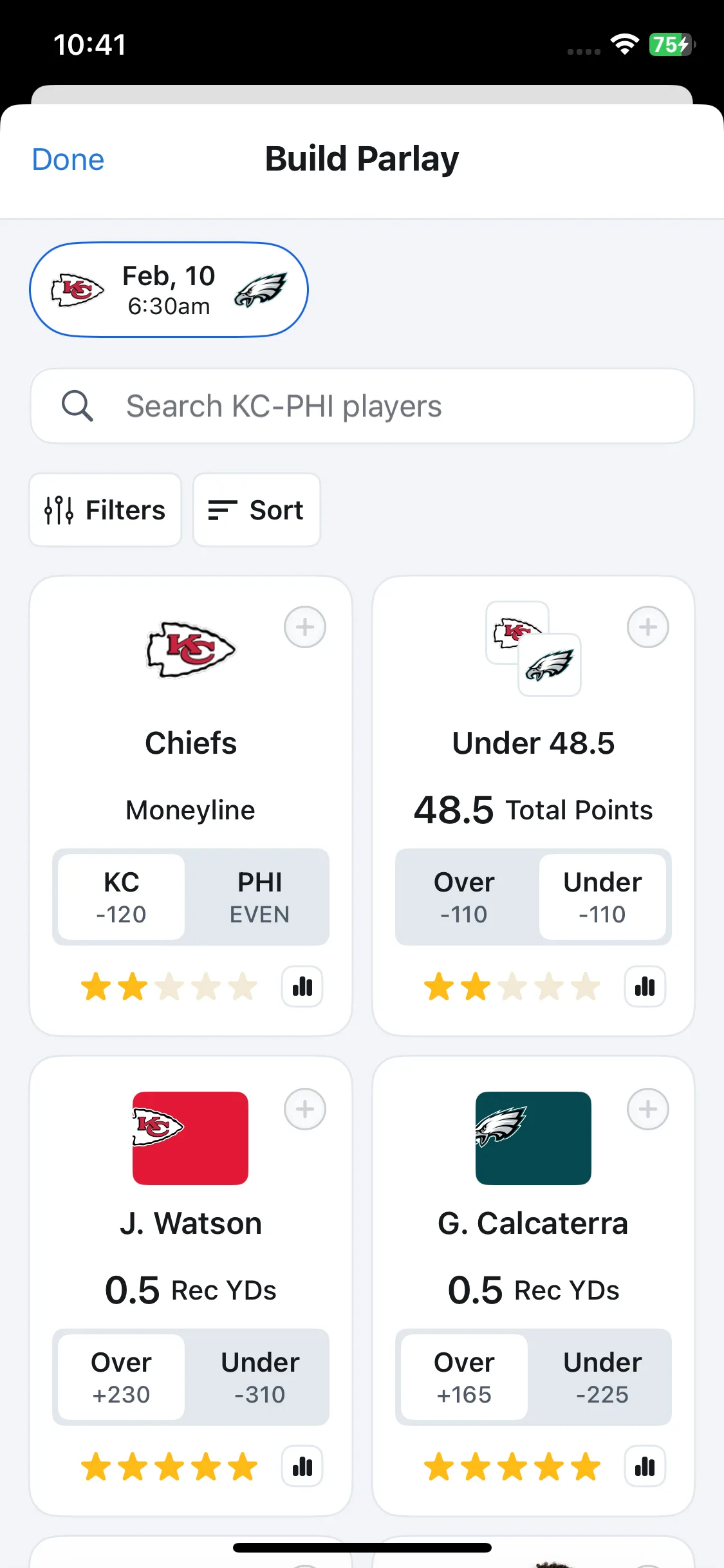Image resolution: width=724 pixels, height=1568 pixels.
Task: Select PHI EVEN moneyline option
Action: 259,897
